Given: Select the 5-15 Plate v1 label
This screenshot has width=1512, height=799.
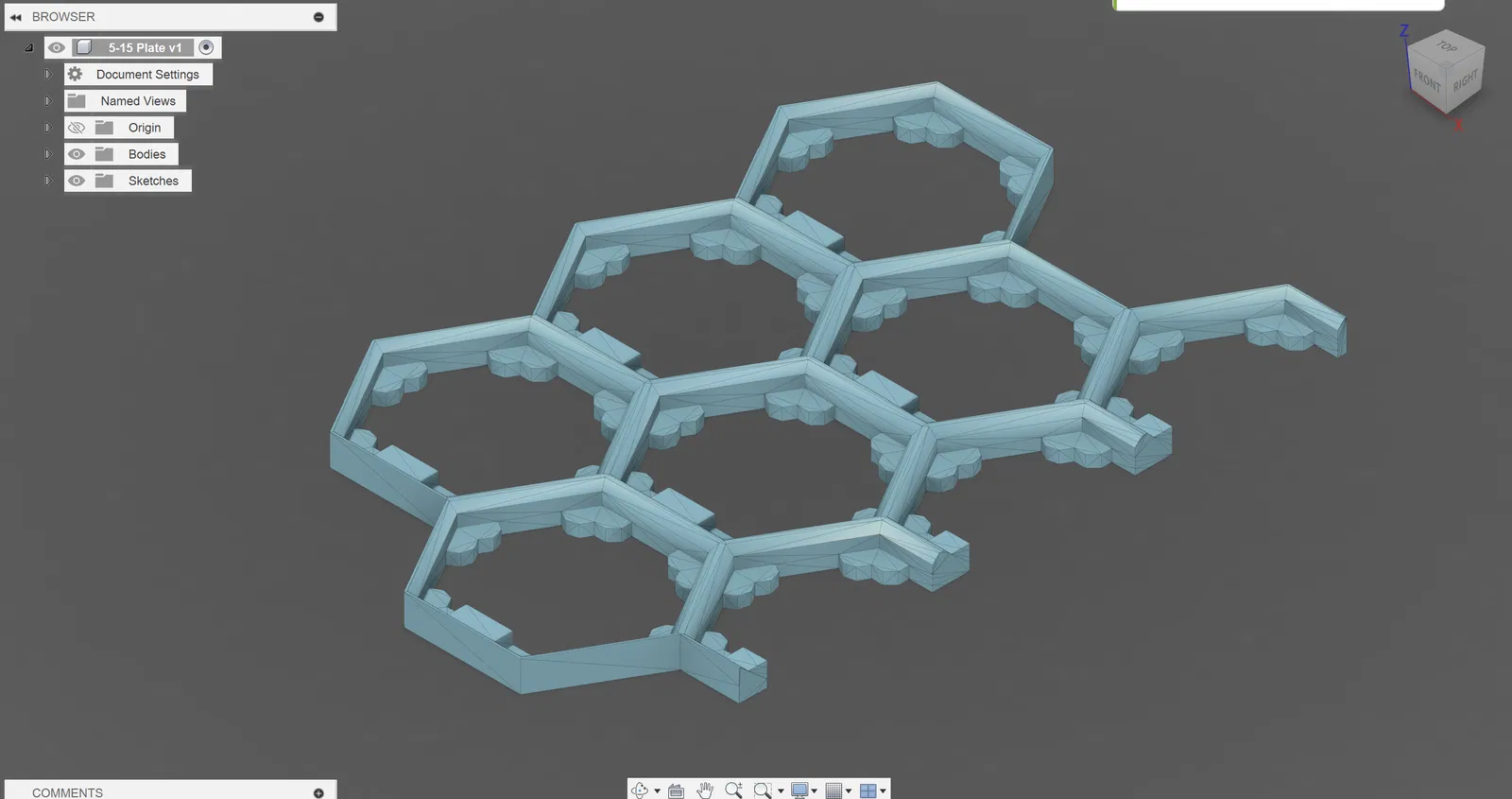Looking at the screenshot, I should click(x=145, y=47).
